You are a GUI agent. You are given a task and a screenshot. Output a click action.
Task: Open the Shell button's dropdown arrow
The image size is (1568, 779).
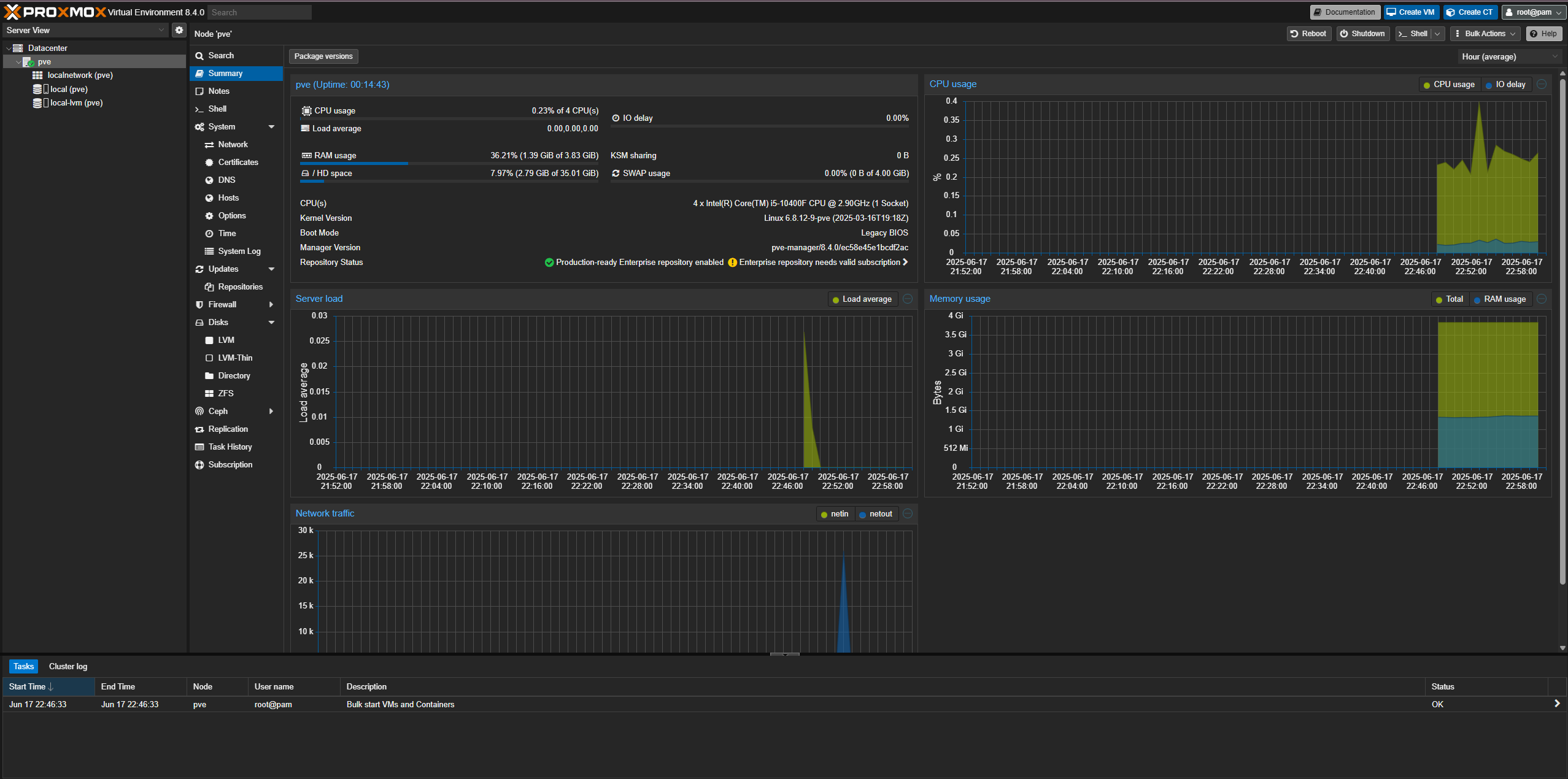click(1437, 34)
